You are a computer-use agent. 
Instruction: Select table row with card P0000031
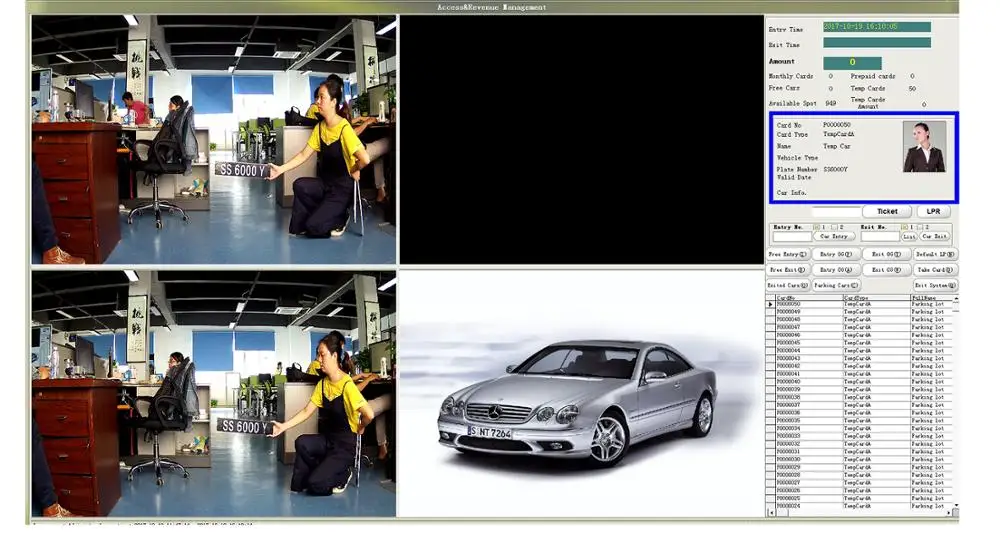pyautogui.click(x=860, y=452)
